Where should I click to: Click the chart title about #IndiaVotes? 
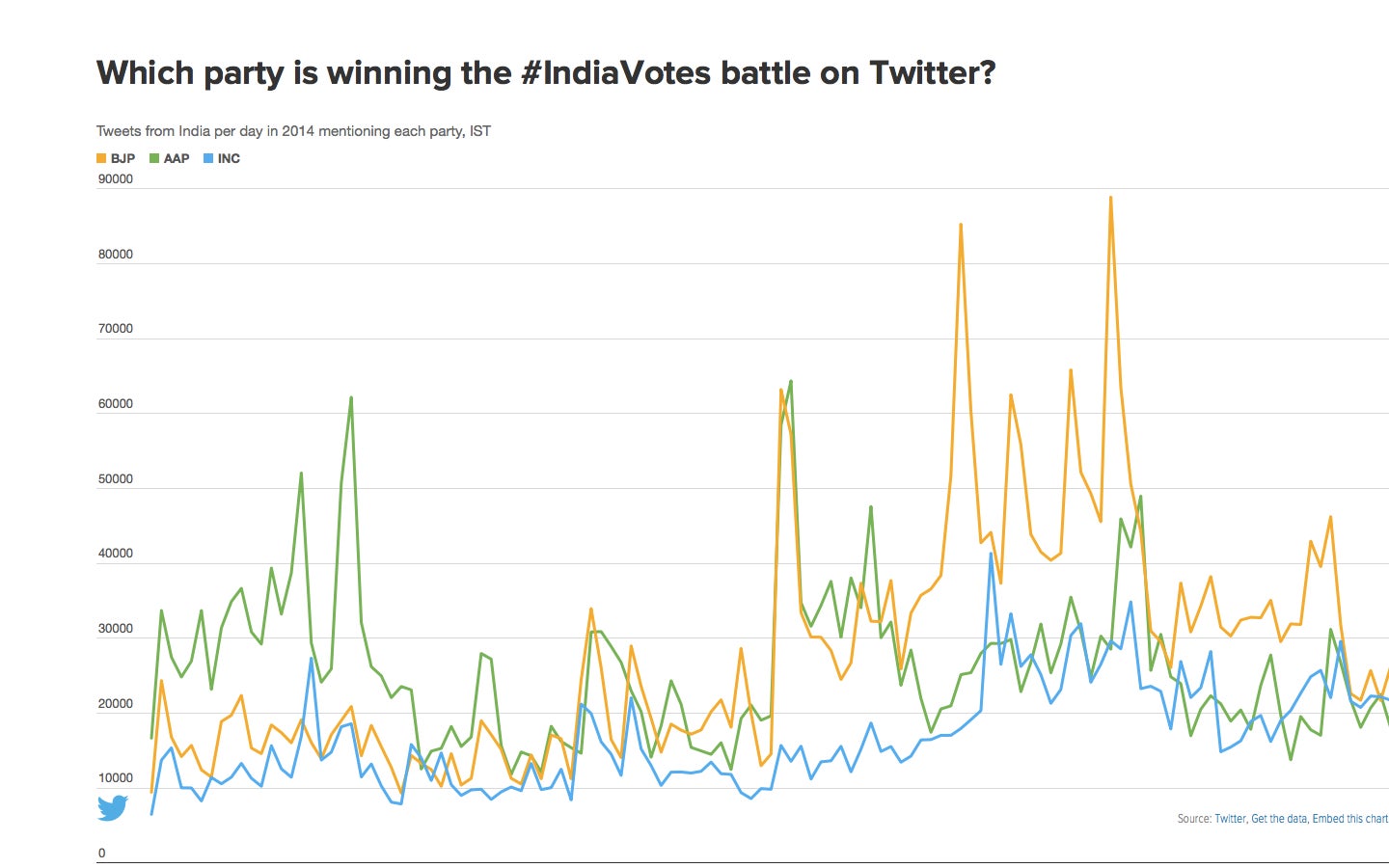(546, 73)
